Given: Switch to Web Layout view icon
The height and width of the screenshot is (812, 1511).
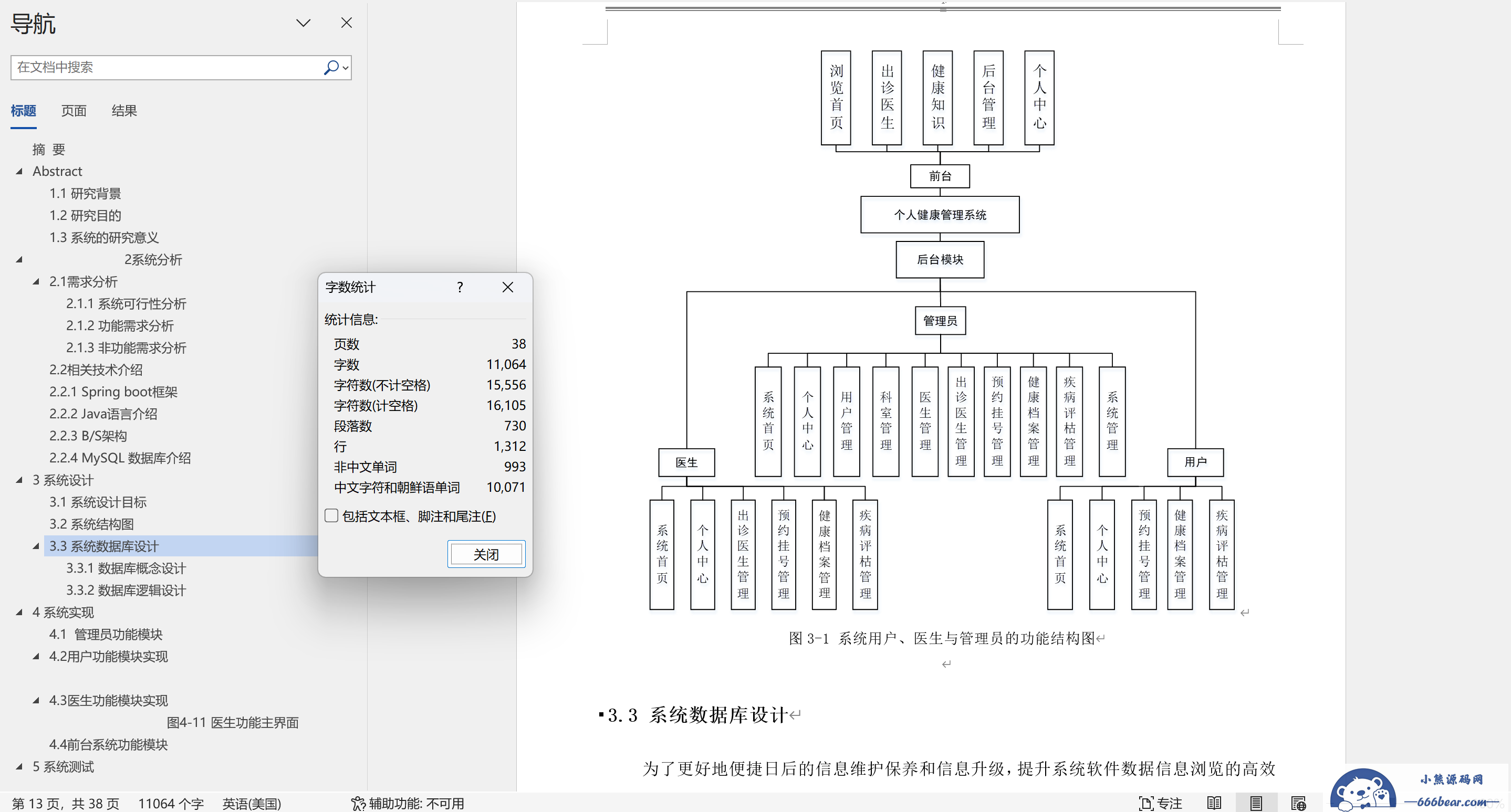Looking at the screenshot, I should pos(1298,803).
